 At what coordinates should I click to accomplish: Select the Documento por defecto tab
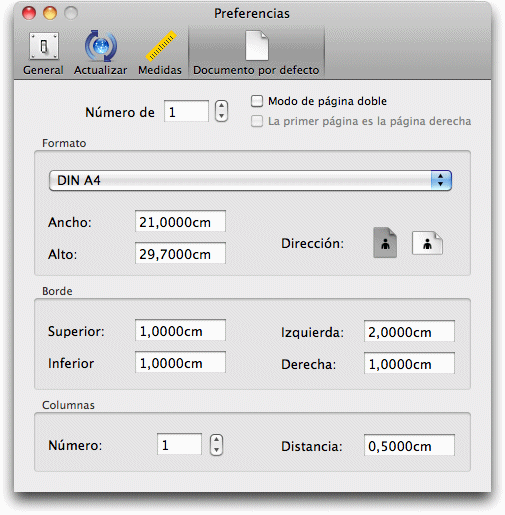coord(256,53)
